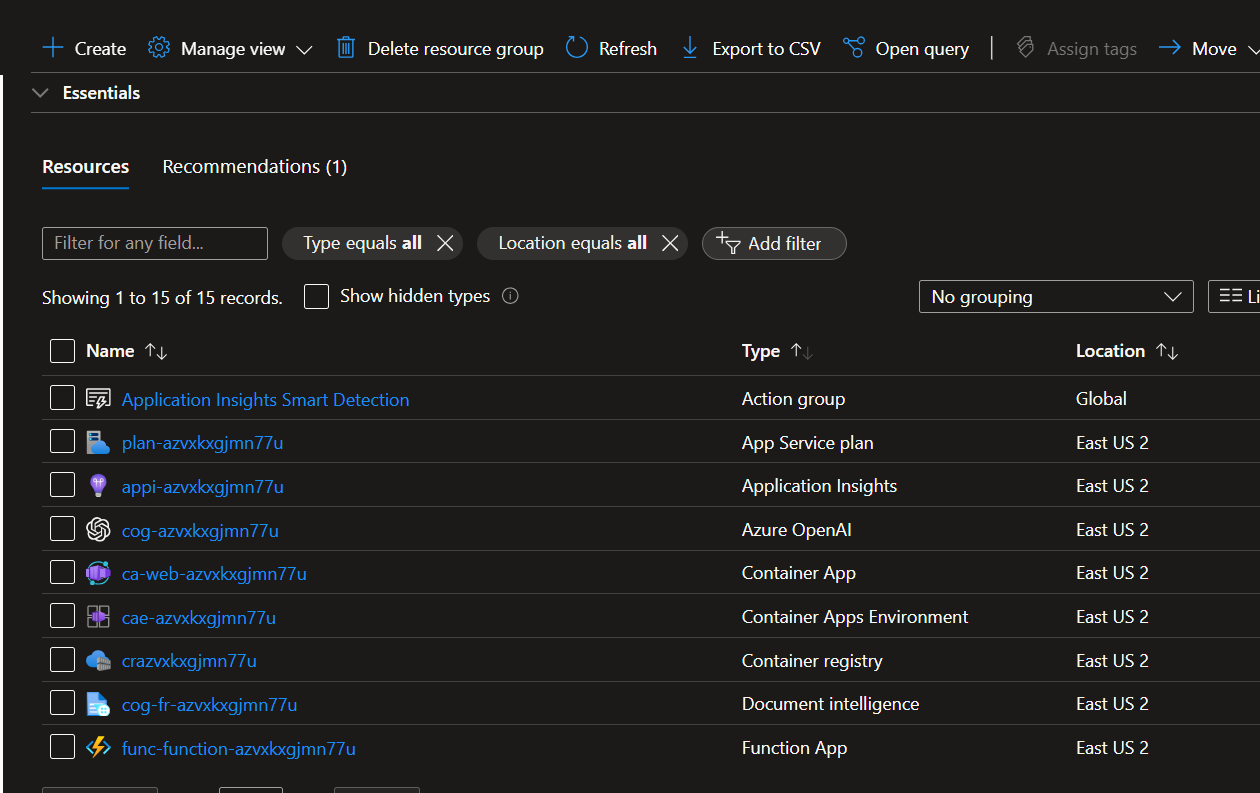Sort by Location column arrows
1260x793 pixels.
[x=1167, y=351]
